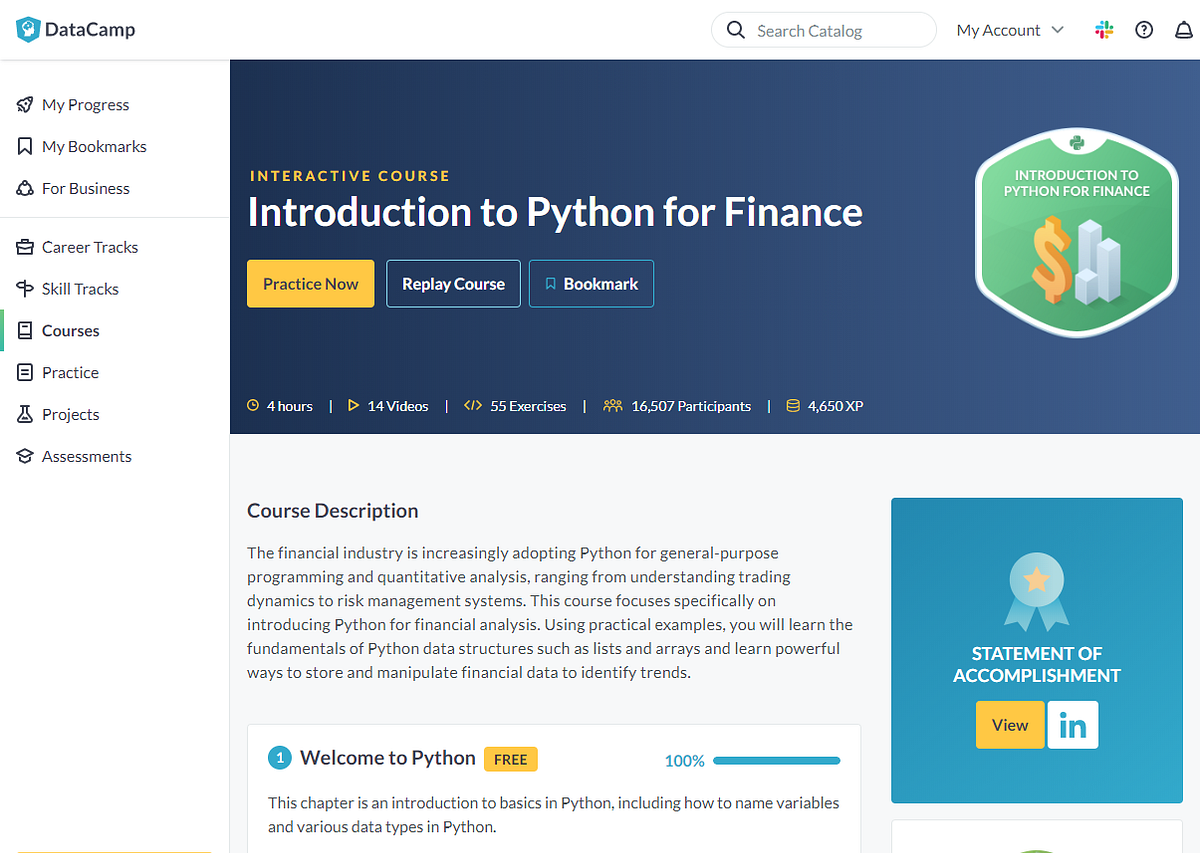Click the notifications bell icon
Screen dimensions: 1200x853
point(1184,29)
